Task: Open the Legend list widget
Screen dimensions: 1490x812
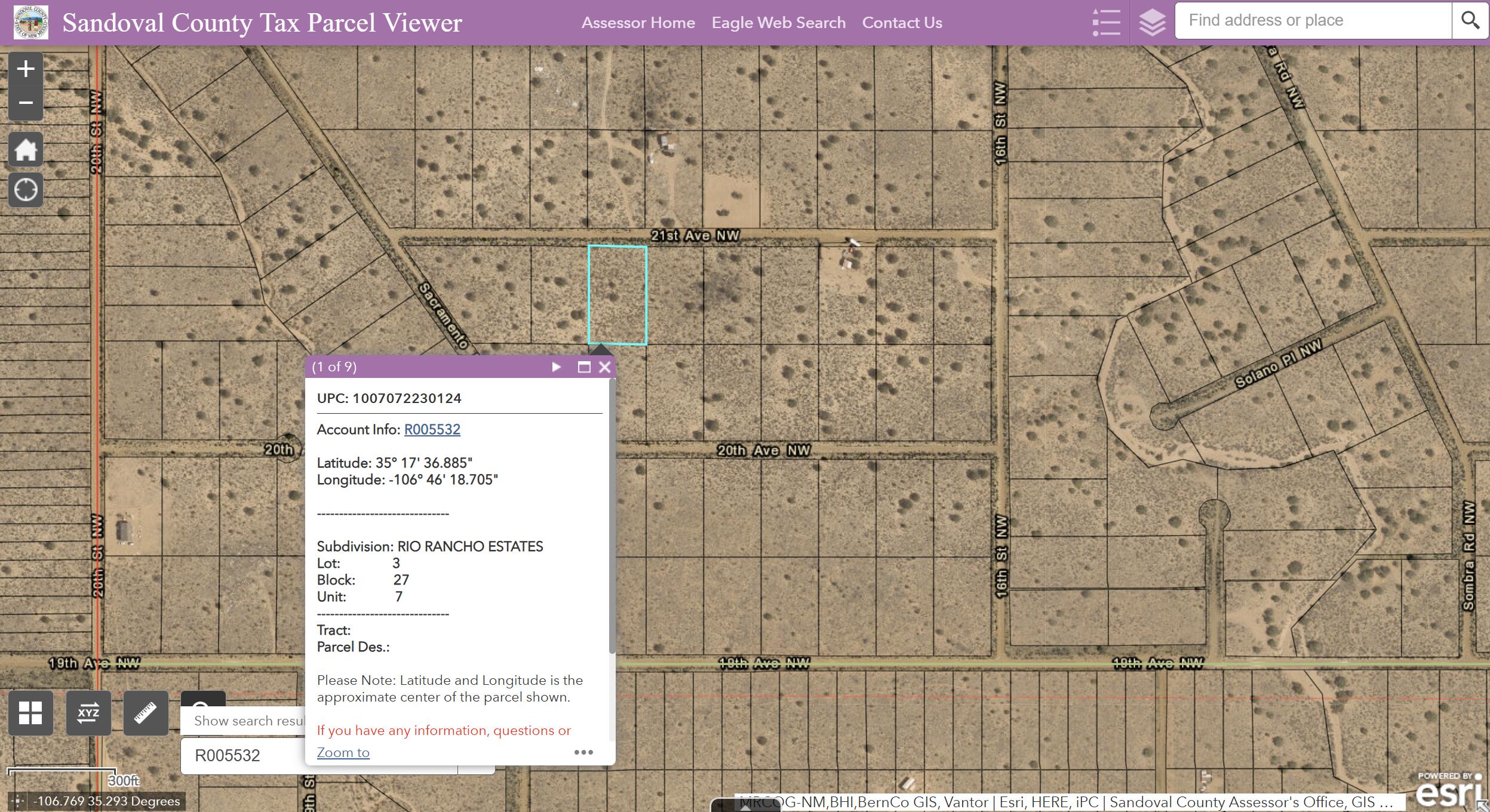Action: (1106, 23)
